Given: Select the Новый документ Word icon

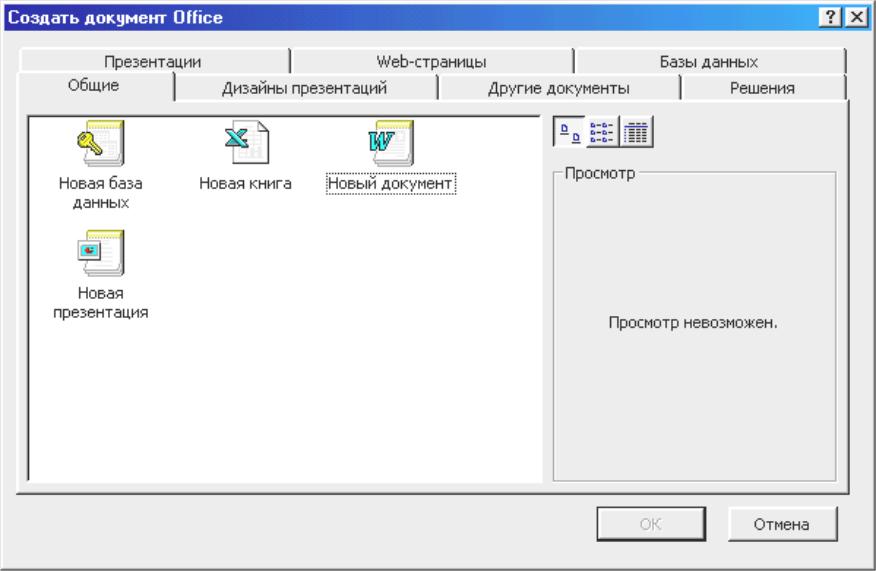Looking at the screenshot, I should (x=391, y=143).
